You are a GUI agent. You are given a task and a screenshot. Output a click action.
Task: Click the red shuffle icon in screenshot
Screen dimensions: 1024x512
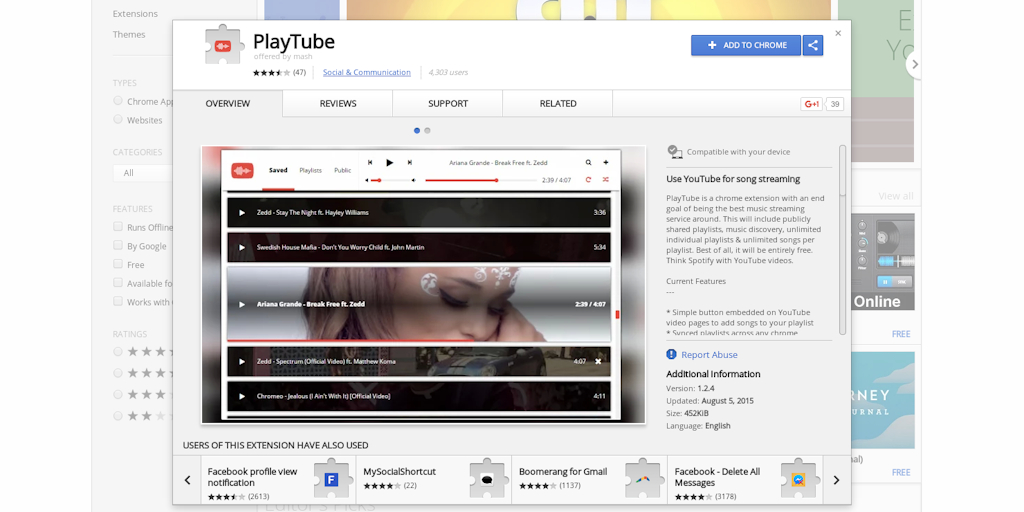click(605, 179)
